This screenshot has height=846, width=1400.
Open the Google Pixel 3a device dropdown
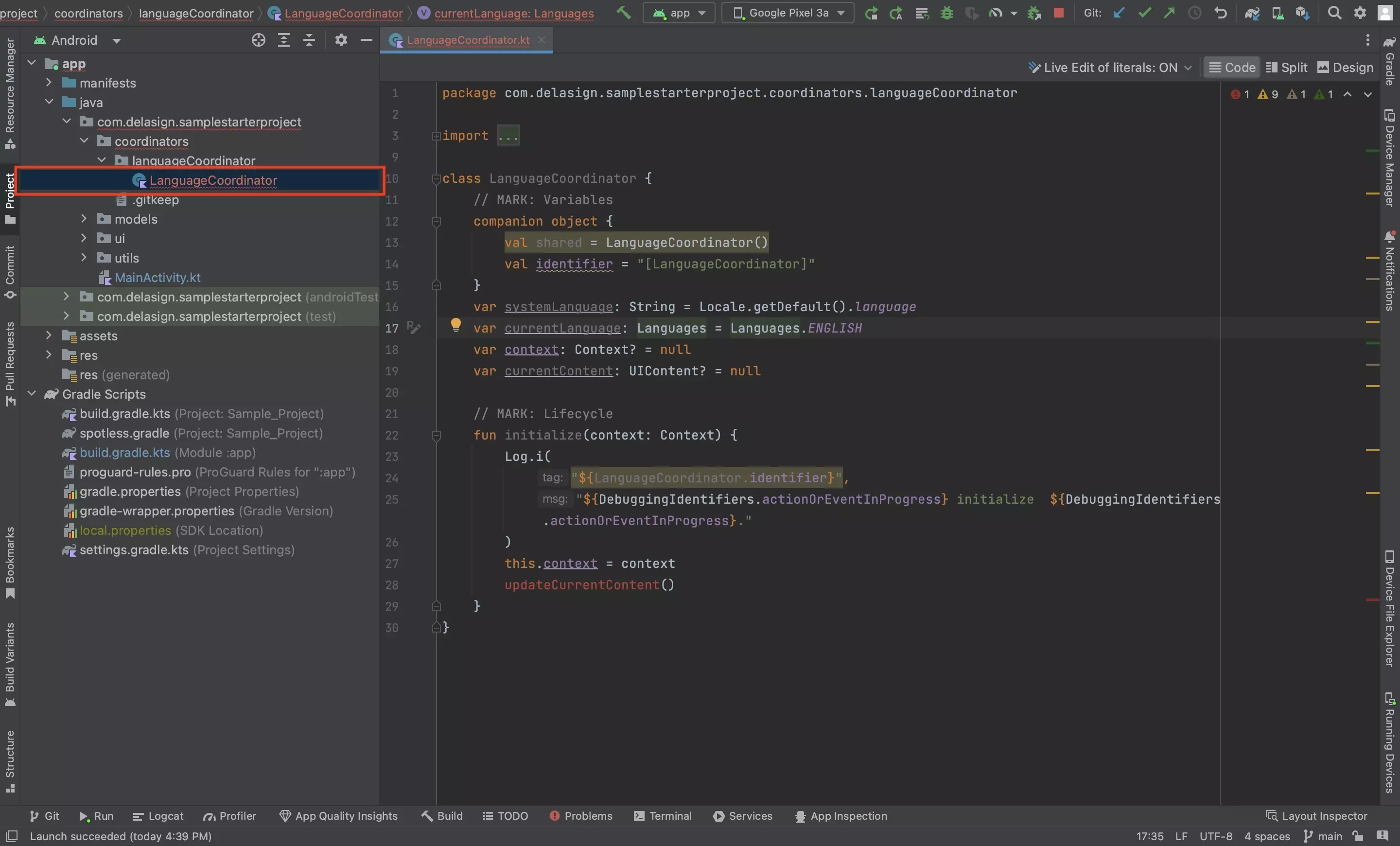[x=787, y=13]
